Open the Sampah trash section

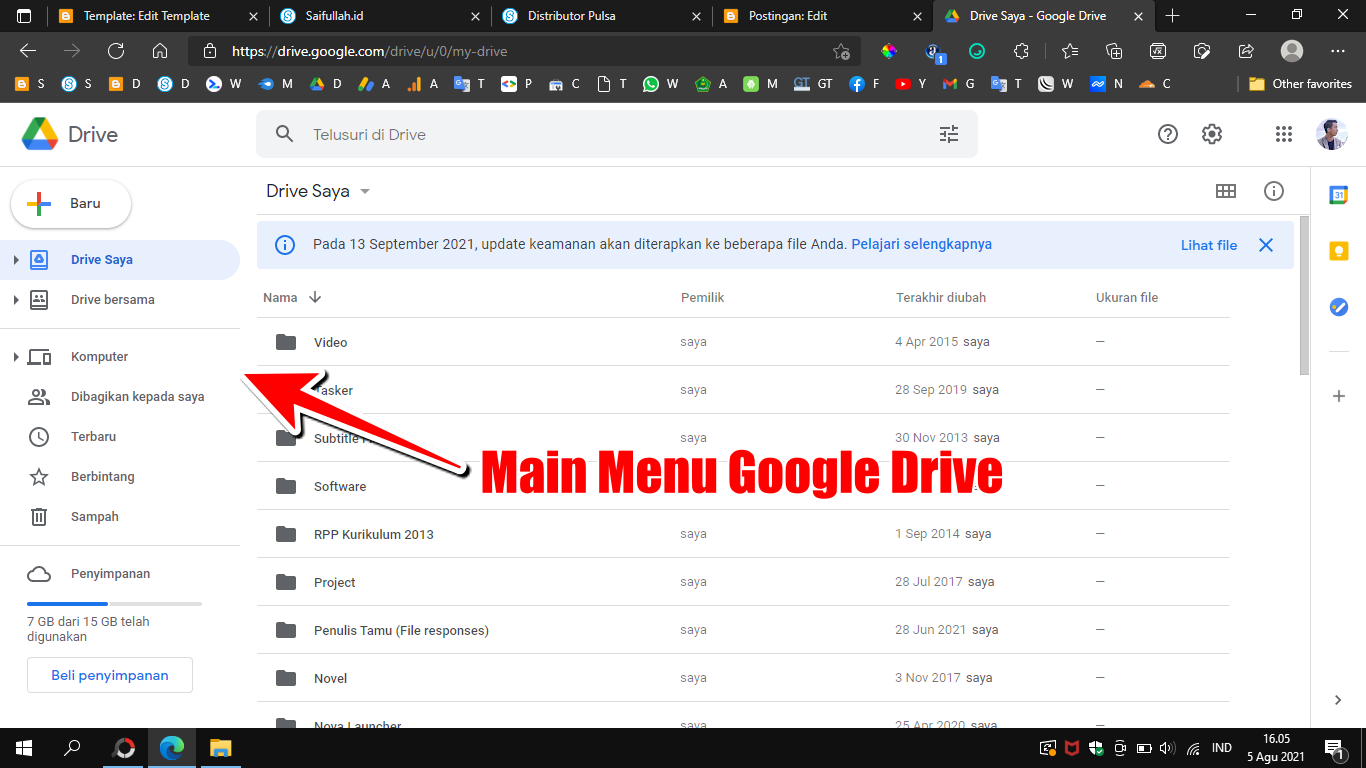(x=120, y=517)
